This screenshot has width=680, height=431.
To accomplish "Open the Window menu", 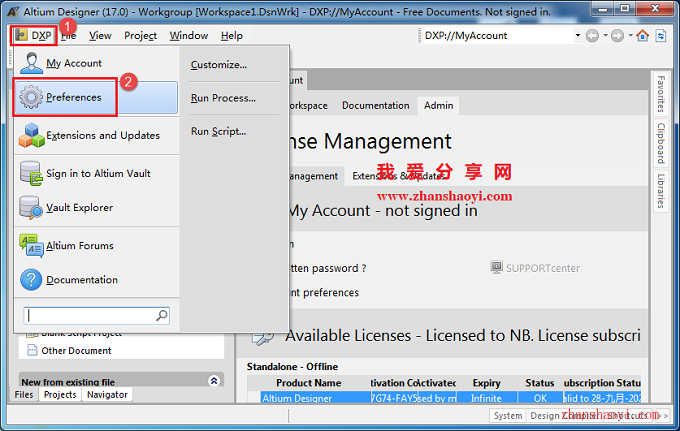I will coord(189,36).
